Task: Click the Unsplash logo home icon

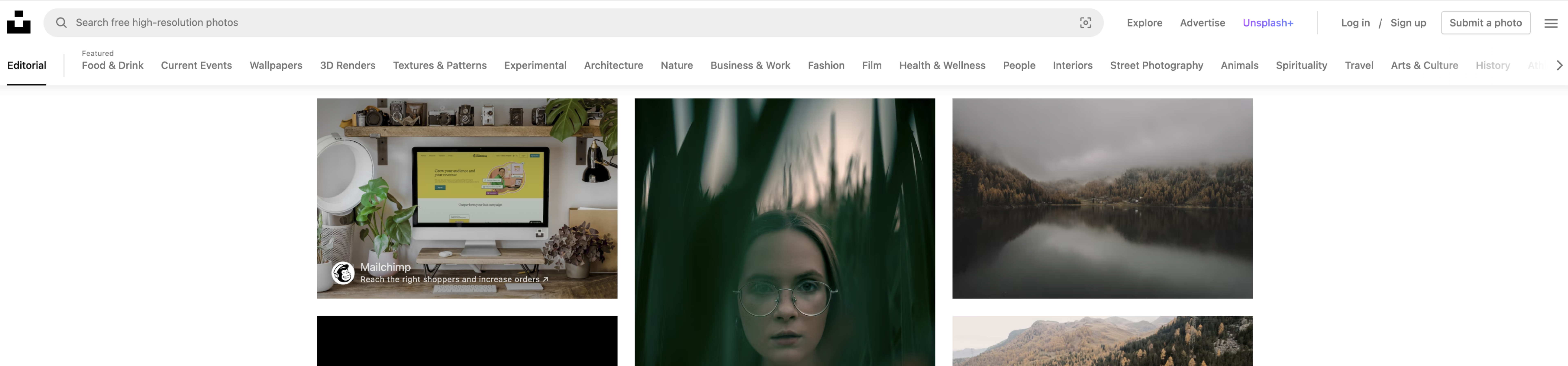Action: click(x=19, y=22)
